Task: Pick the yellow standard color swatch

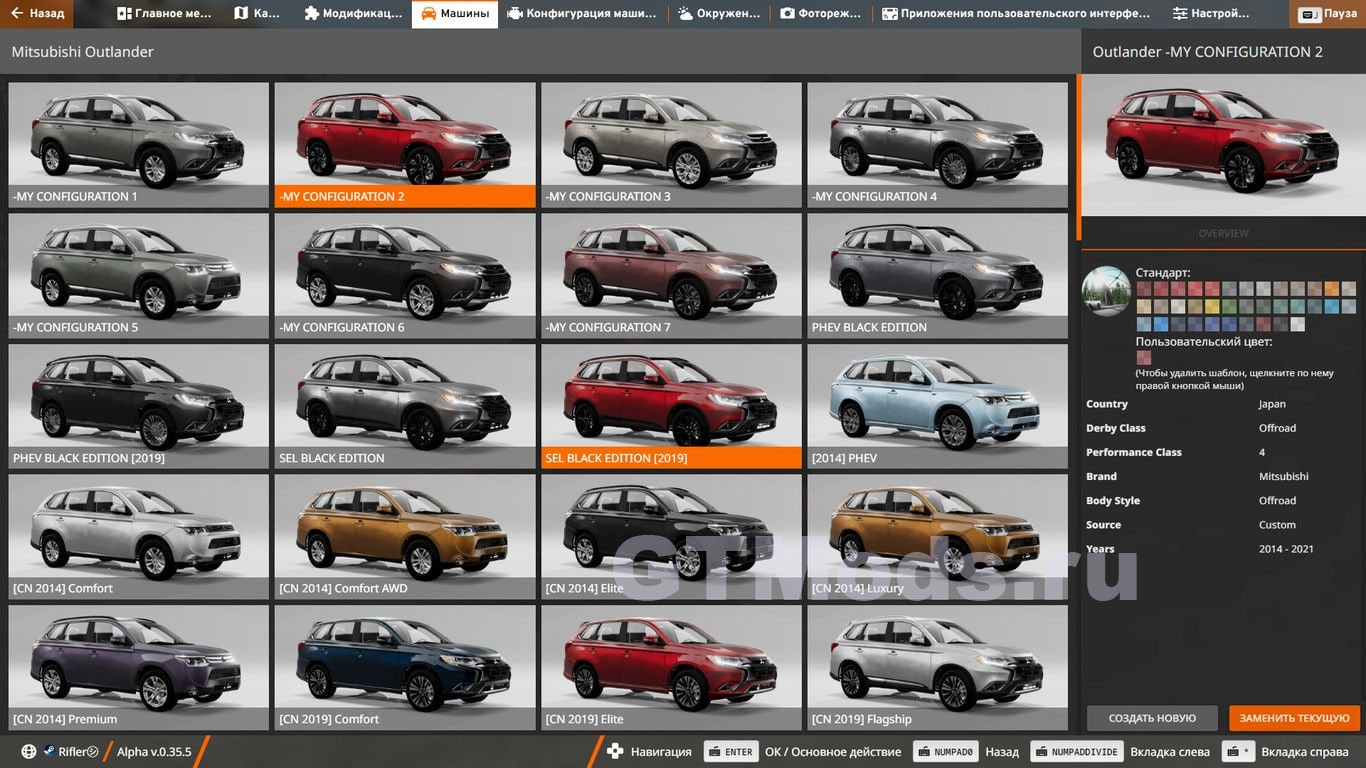Action: click(1212, 306)
